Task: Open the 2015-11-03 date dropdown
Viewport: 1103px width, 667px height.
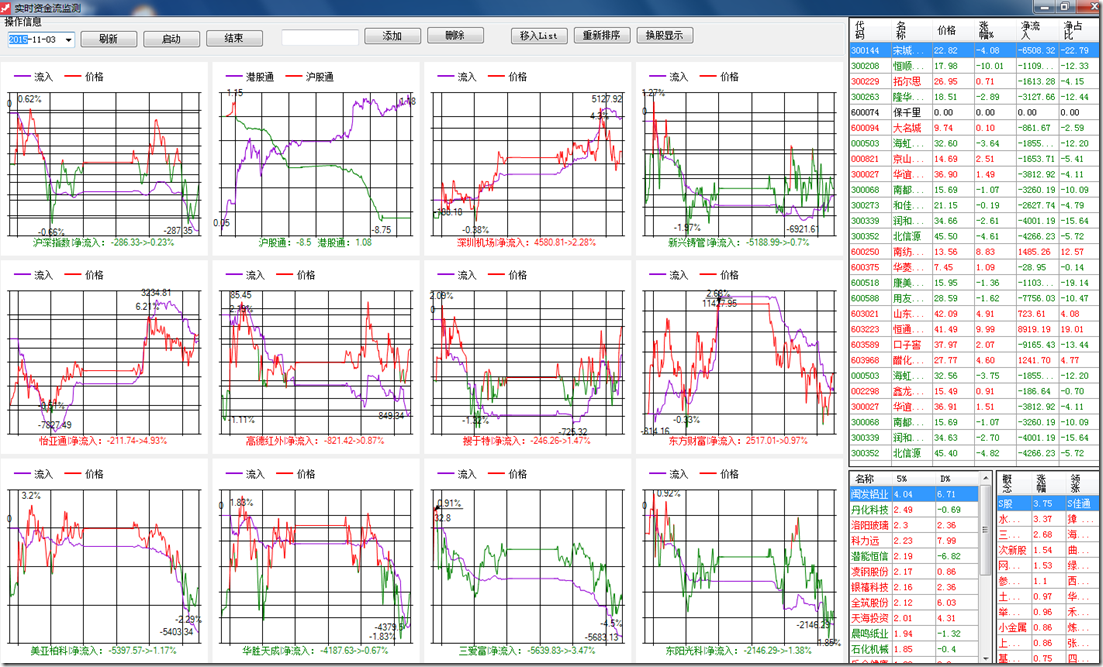Action: (68, 40)
